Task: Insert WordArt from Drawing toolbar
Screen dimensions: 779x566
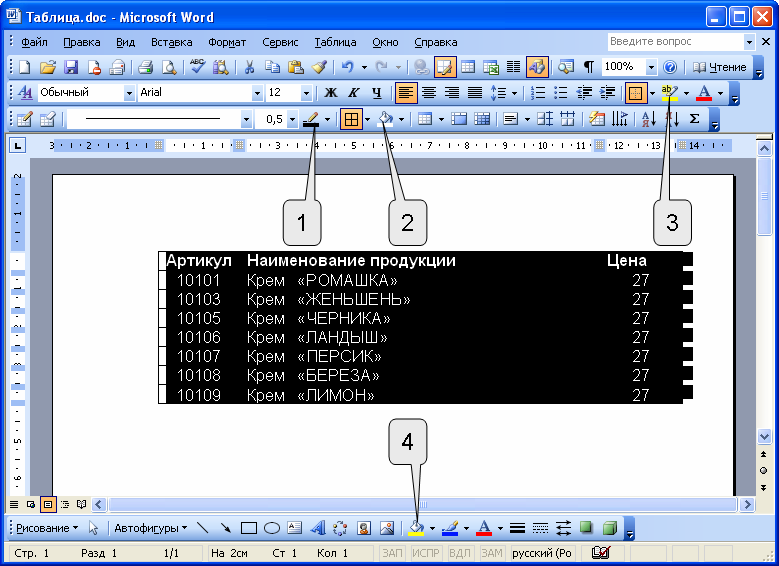Action: point(317,527)
